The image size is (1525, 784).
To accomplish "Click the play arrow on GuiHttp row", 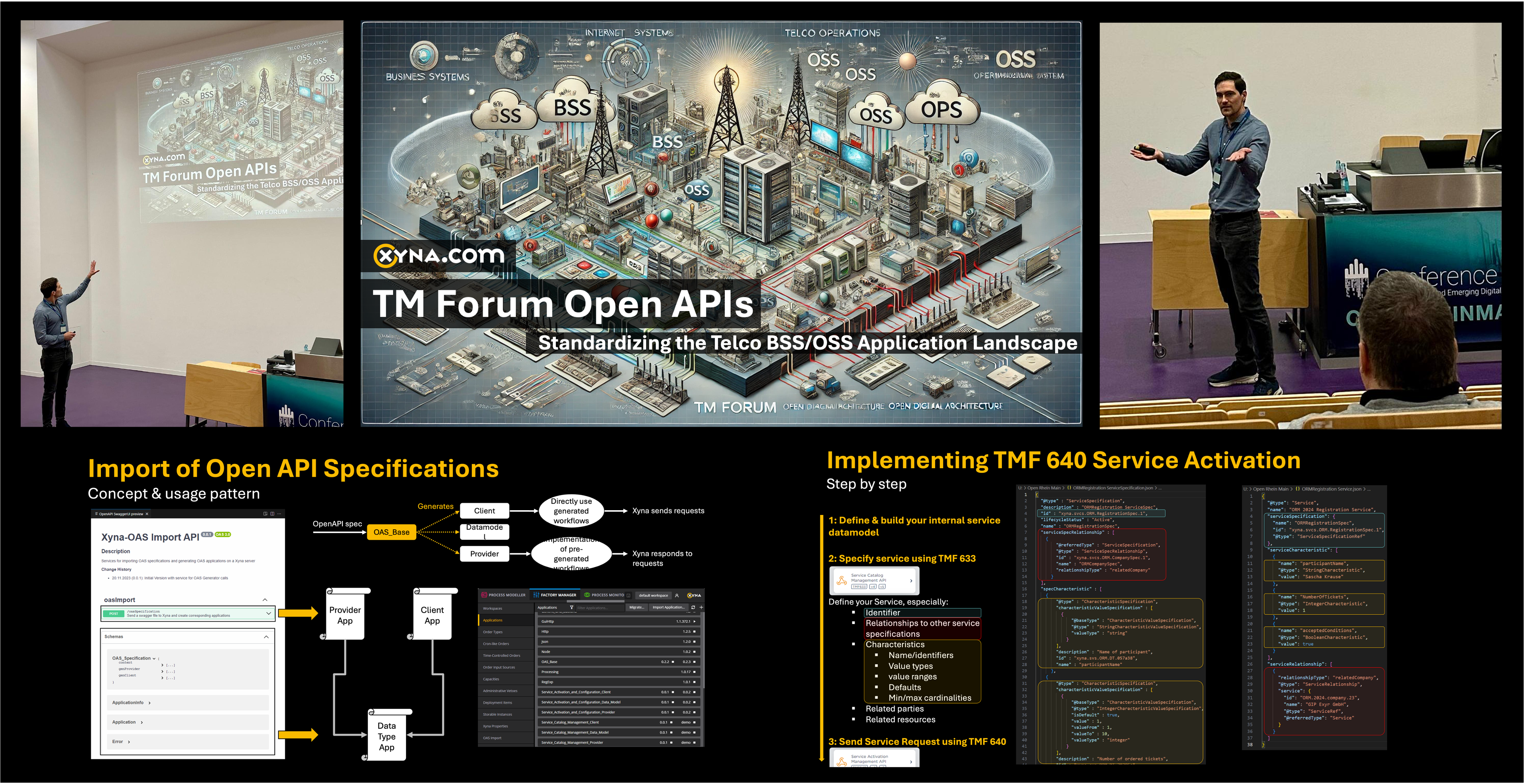I will [x=695, y=621].
